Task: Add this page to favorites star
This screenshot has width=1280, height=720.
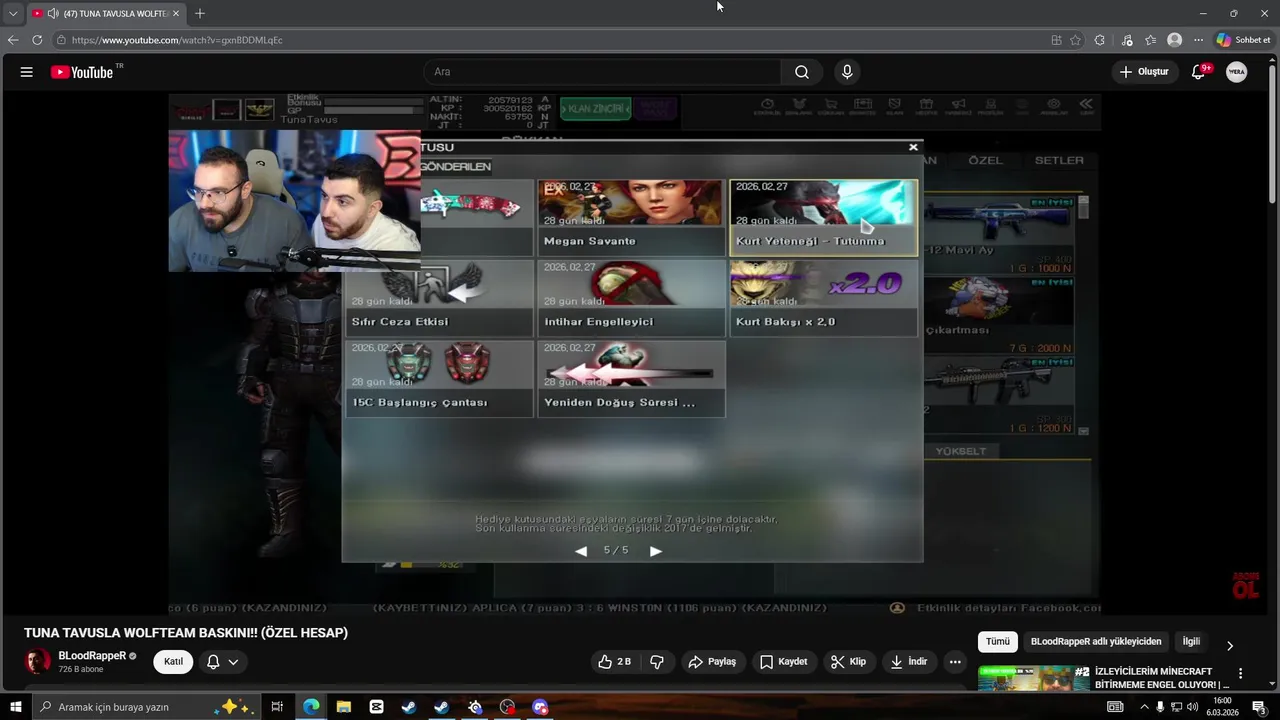Action: (x=1075, y=40)
